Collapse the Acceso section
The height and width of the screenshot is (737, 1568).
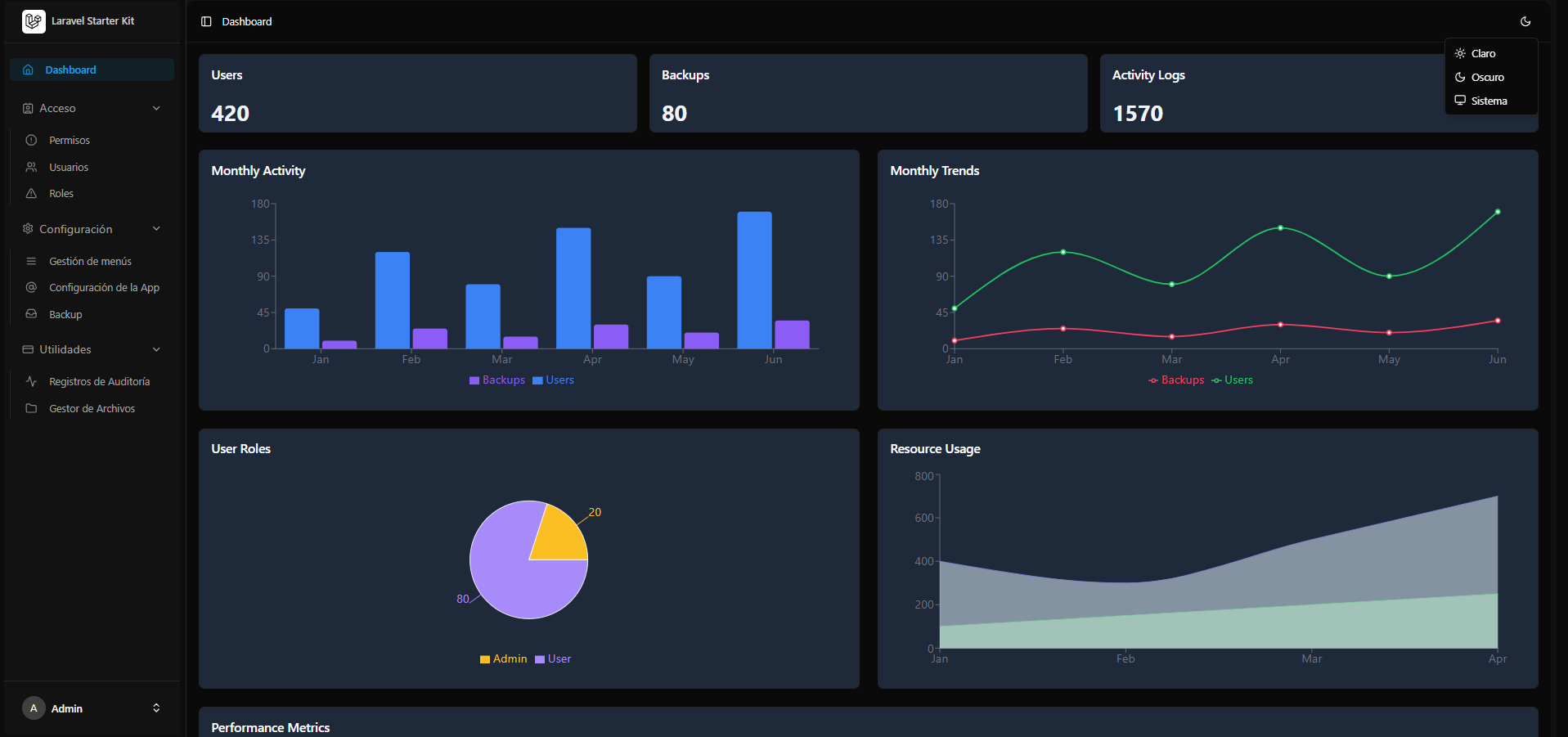tap(91, 107)
